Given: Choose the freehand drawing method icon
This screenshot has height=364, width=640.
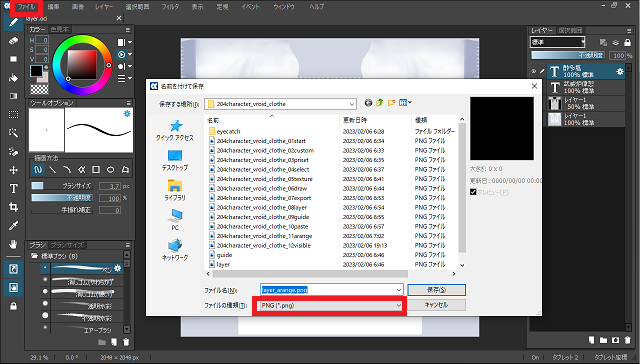Looking at the screenshot, I should tap(38, 169).
